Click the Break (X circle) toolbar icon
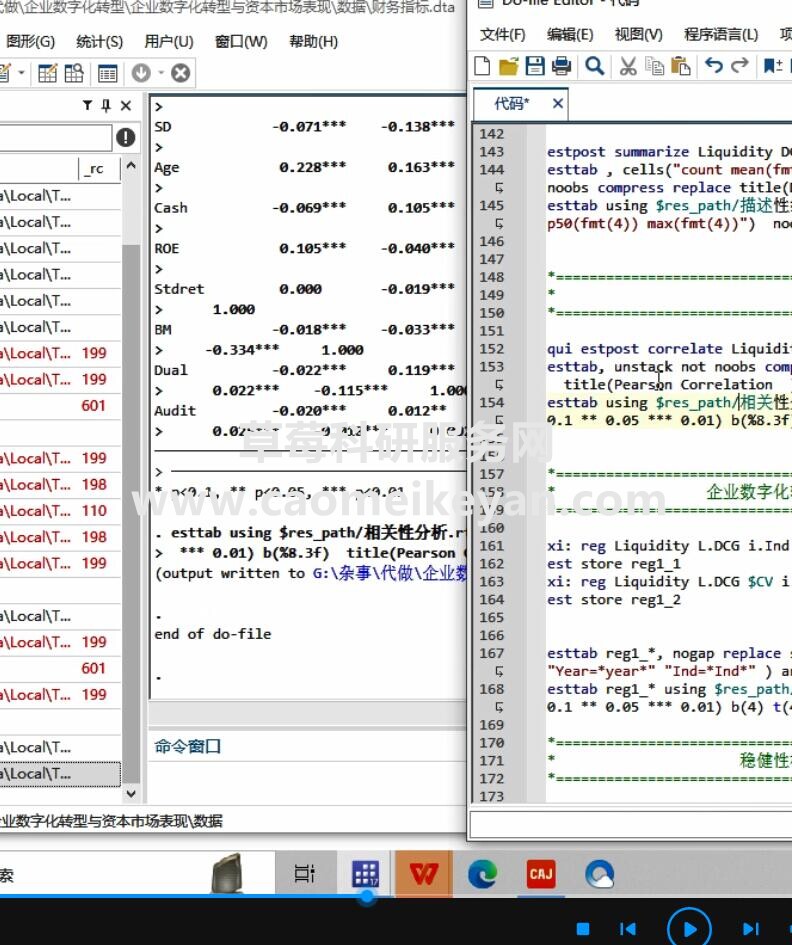Screen dimensions: 792x945 point(180,73)
